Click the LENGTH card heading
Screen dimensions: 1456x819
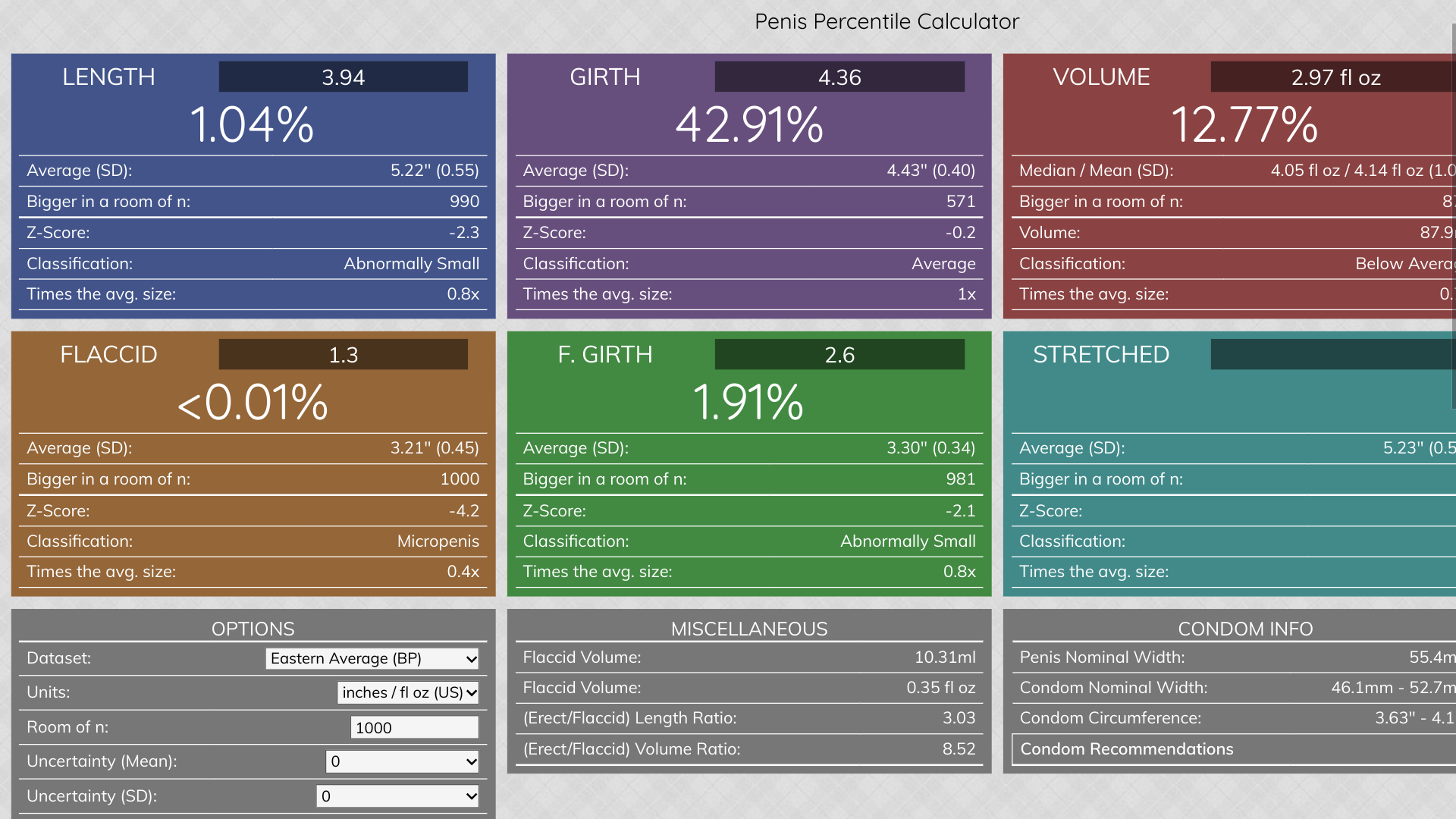coord(108,77)
